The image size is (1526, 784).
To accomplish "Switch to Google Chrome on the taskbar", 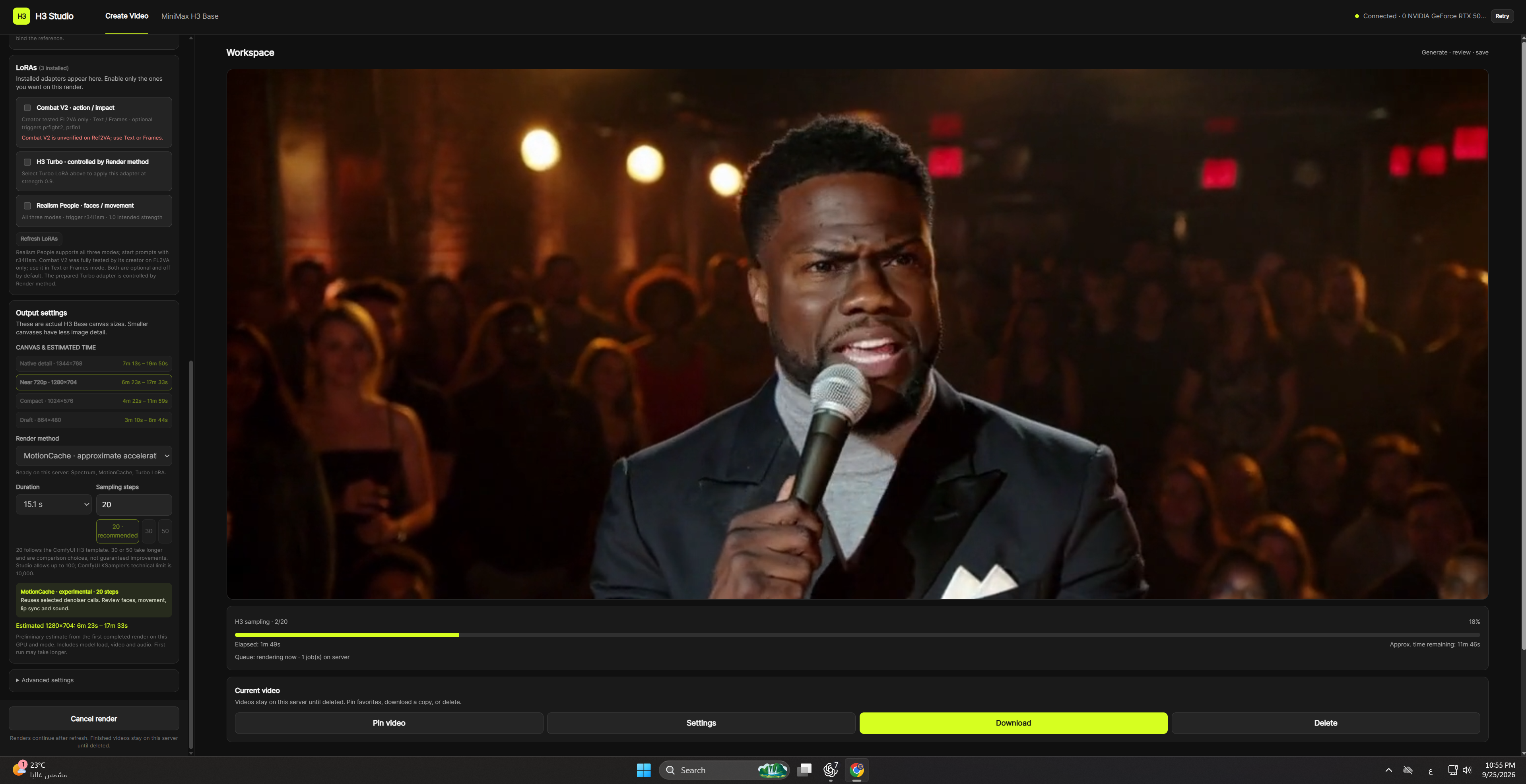I will point(856,770).
